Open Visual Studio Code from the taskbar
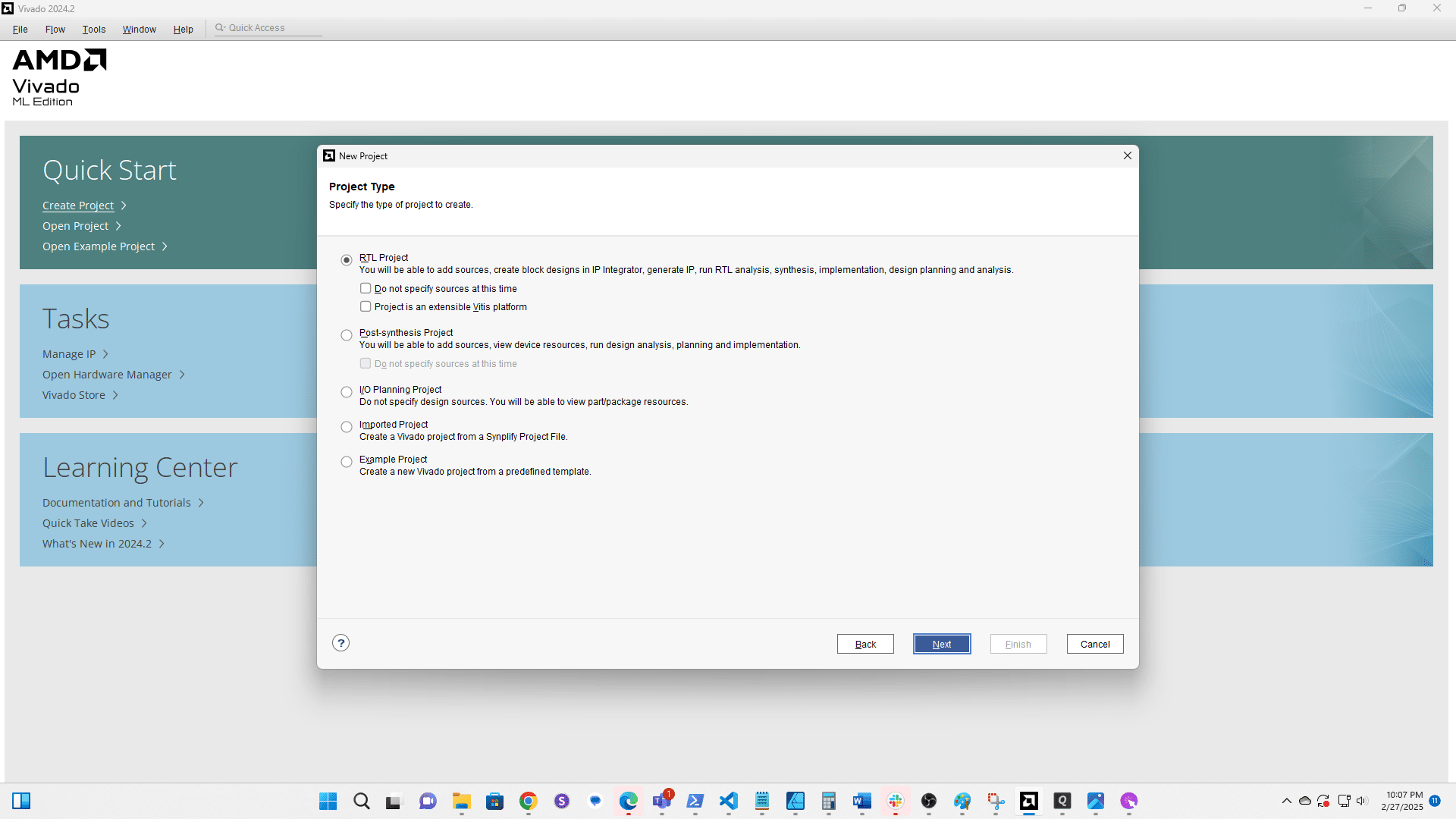 [x=729, y=801]
